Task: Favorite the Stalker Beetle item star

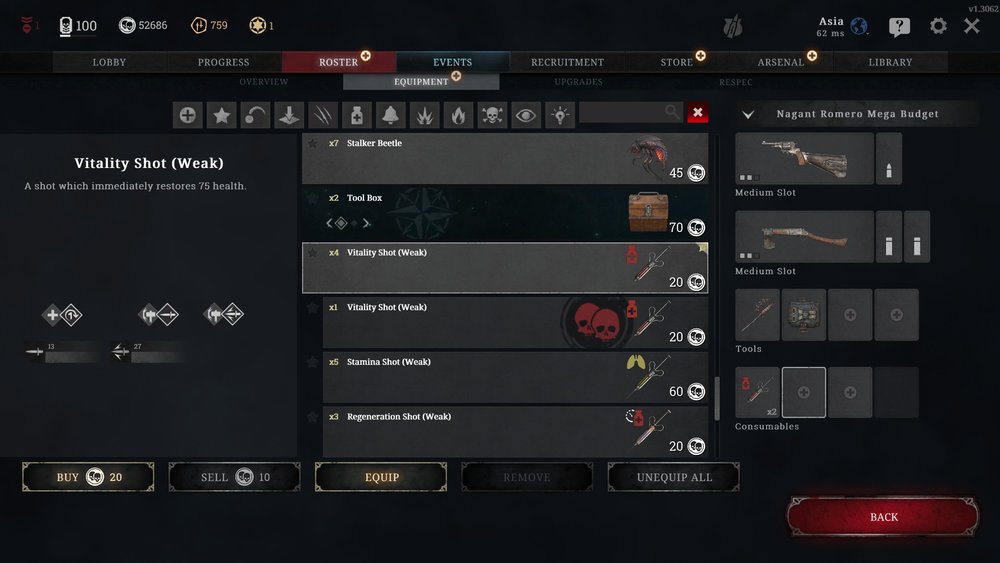Action: point(312,143)
